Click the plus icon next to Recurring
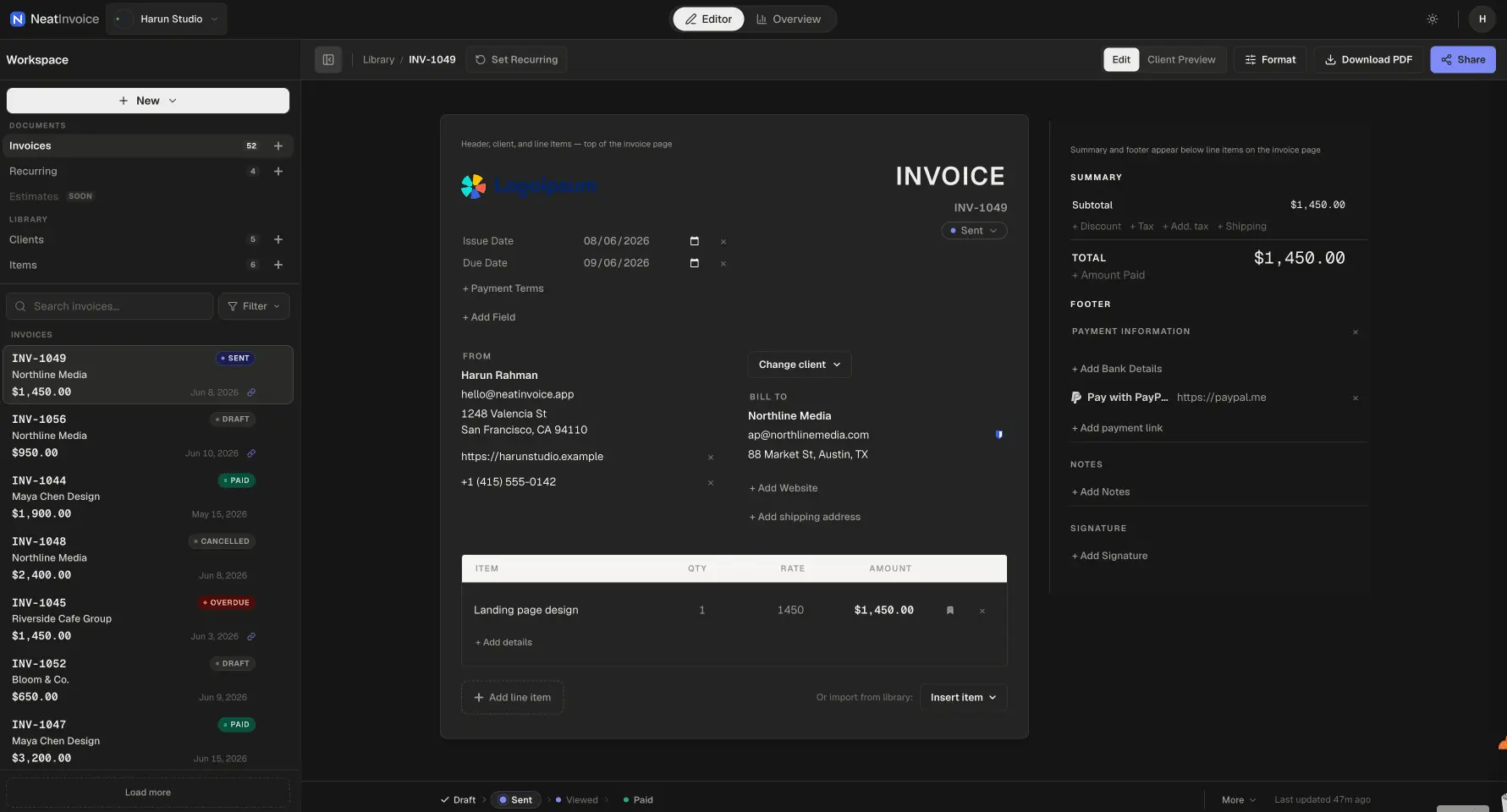The image size is (1507, 812). 278,171
